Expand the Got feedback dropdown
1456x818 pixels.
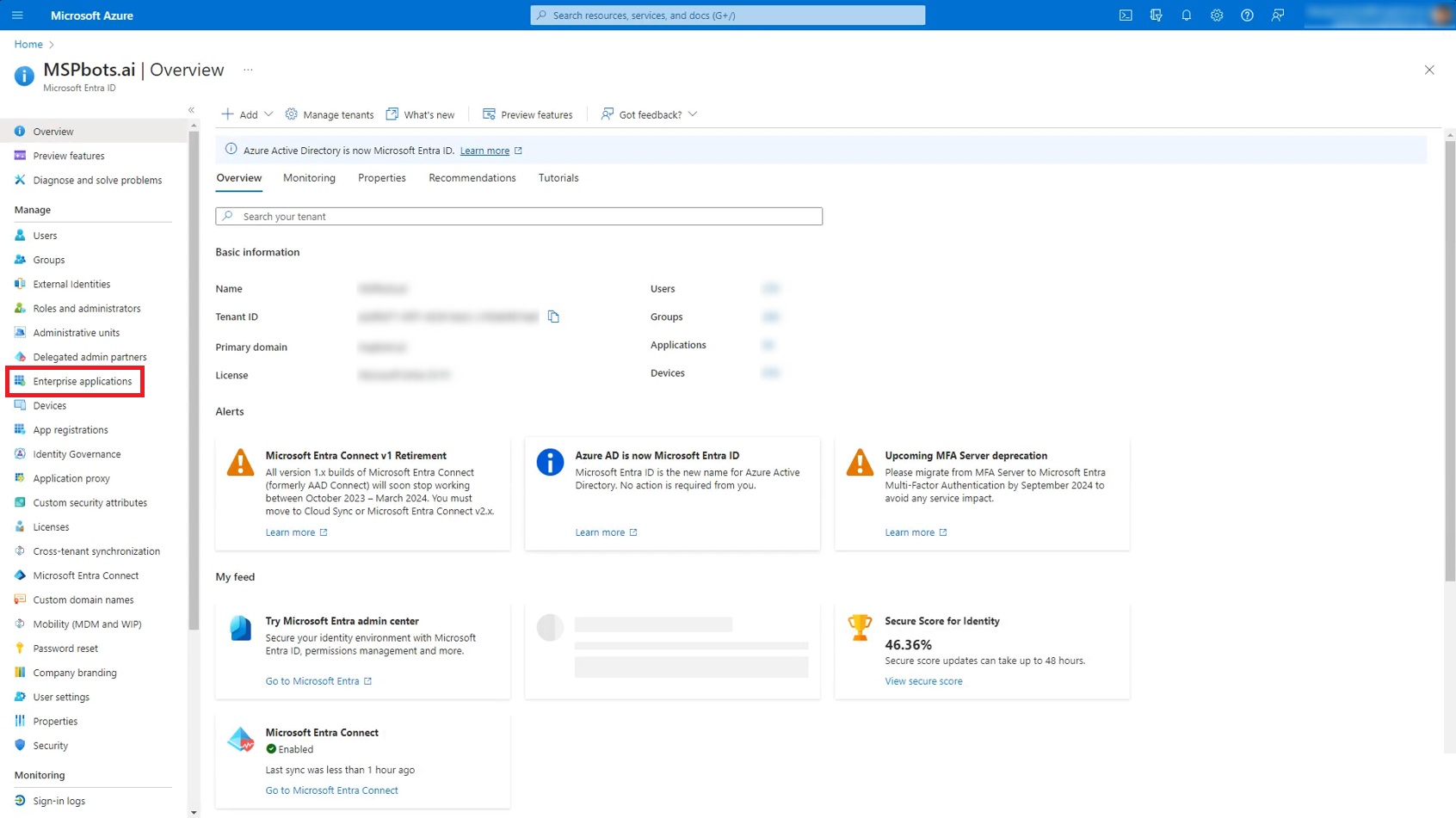click(648, 114)
